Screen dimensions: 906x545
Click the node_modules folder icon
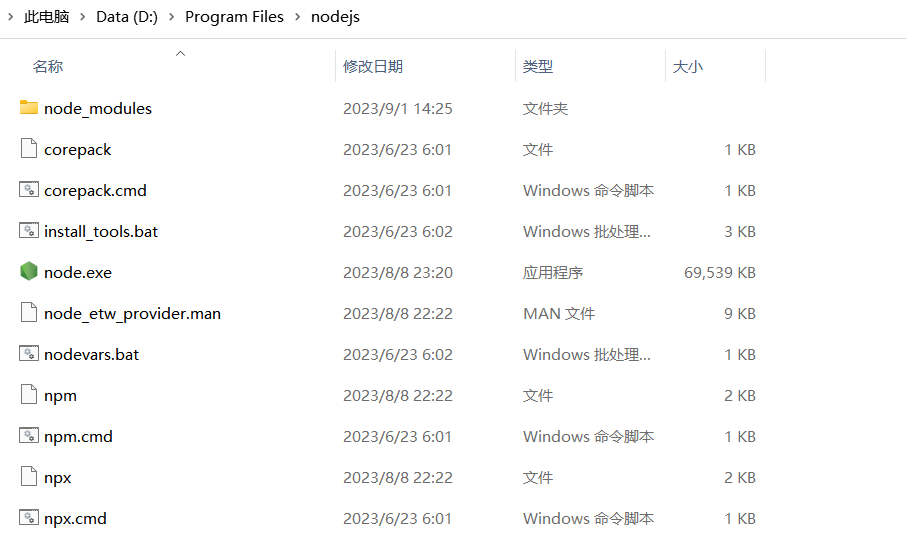coord(29,107)
